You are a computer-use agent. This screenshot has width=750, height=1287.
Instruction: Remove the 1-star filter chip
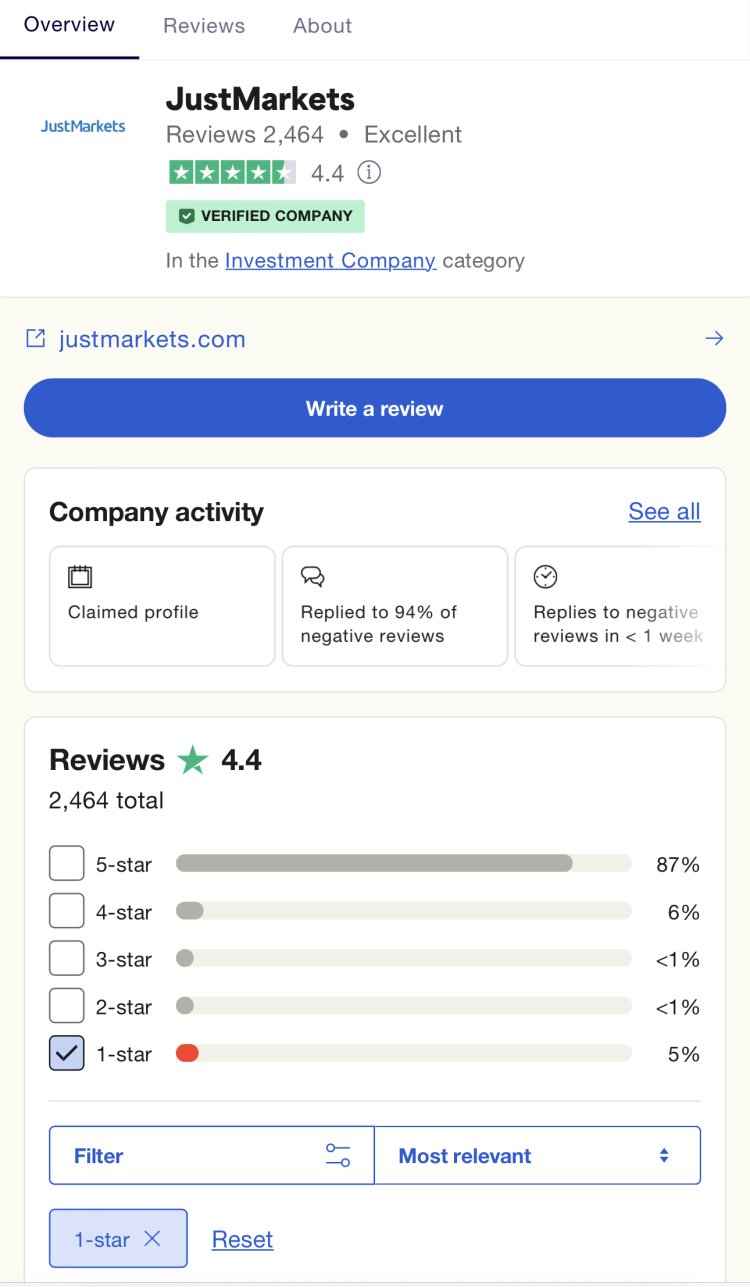[x=152, y=1238]
